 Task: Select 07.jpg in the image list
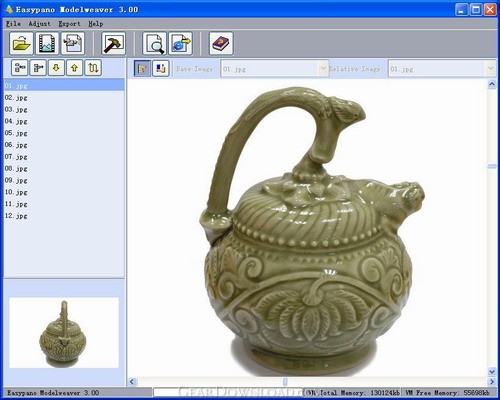(x=64, y=157)
